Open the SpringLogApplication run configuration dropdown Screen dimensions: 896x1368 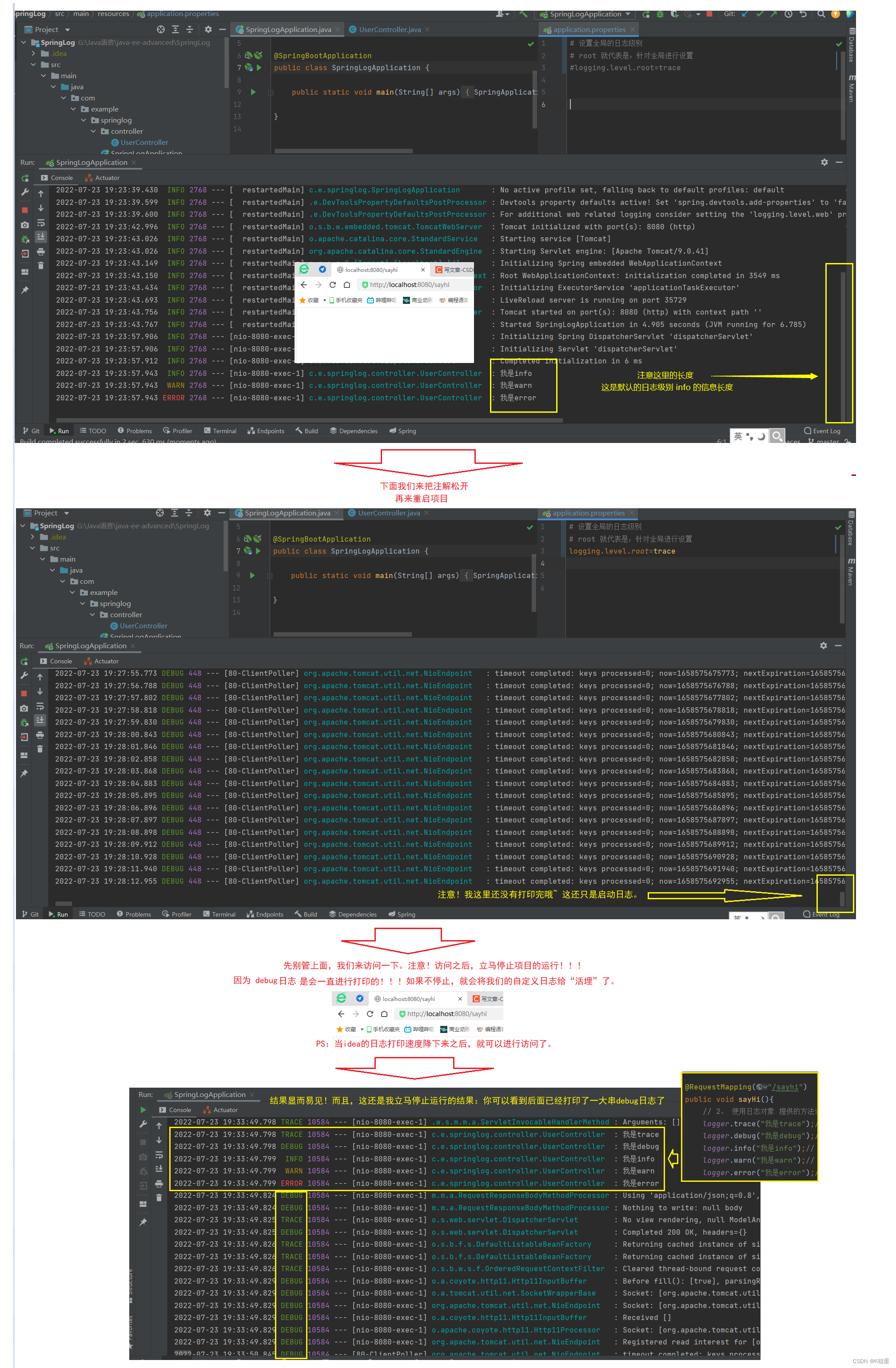tap(585, 14)
